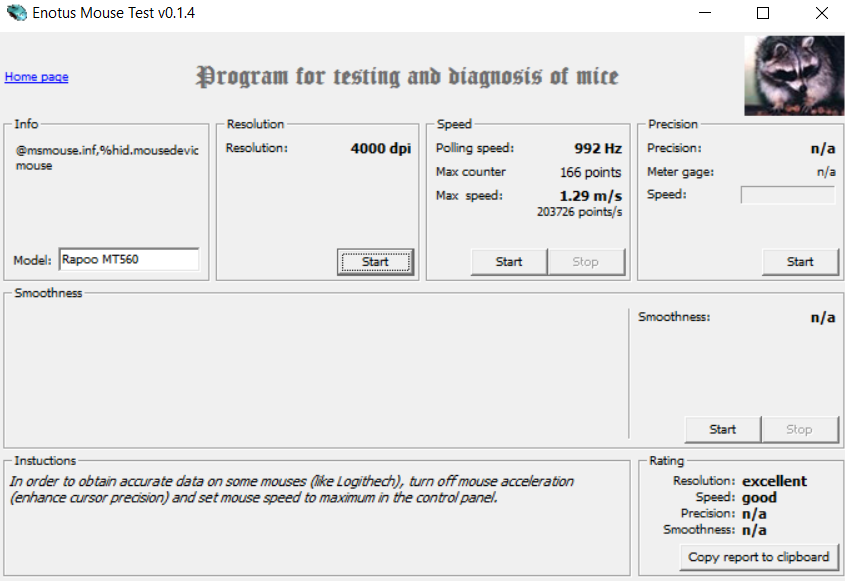This screenshot has width=845, height=581.
Task: Click the Model input field with Rapoo MT560
Action: coord(129,260)
